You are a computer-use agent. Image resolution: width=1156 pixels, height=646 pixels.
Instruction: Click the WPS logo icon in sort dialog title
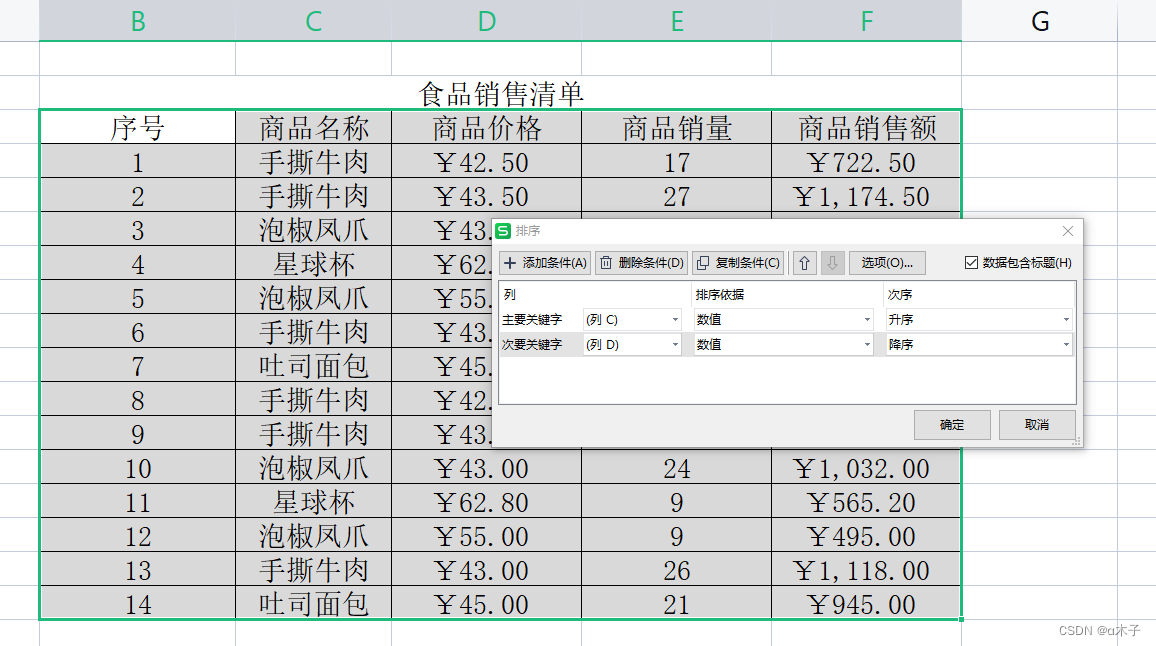(504, 231)
